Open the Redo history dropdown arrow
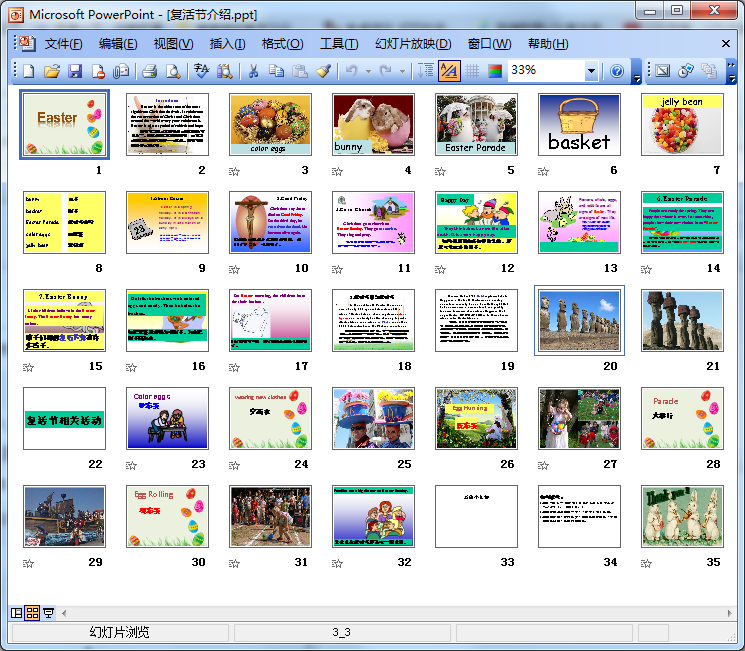The image size is (745, 651). coord(402,71)
